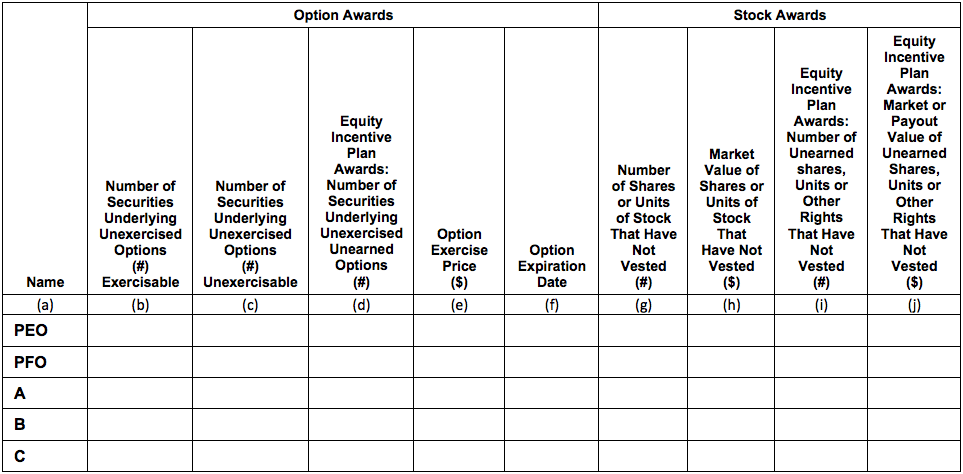Click column letter (j) cell

[x=914, y=305]
